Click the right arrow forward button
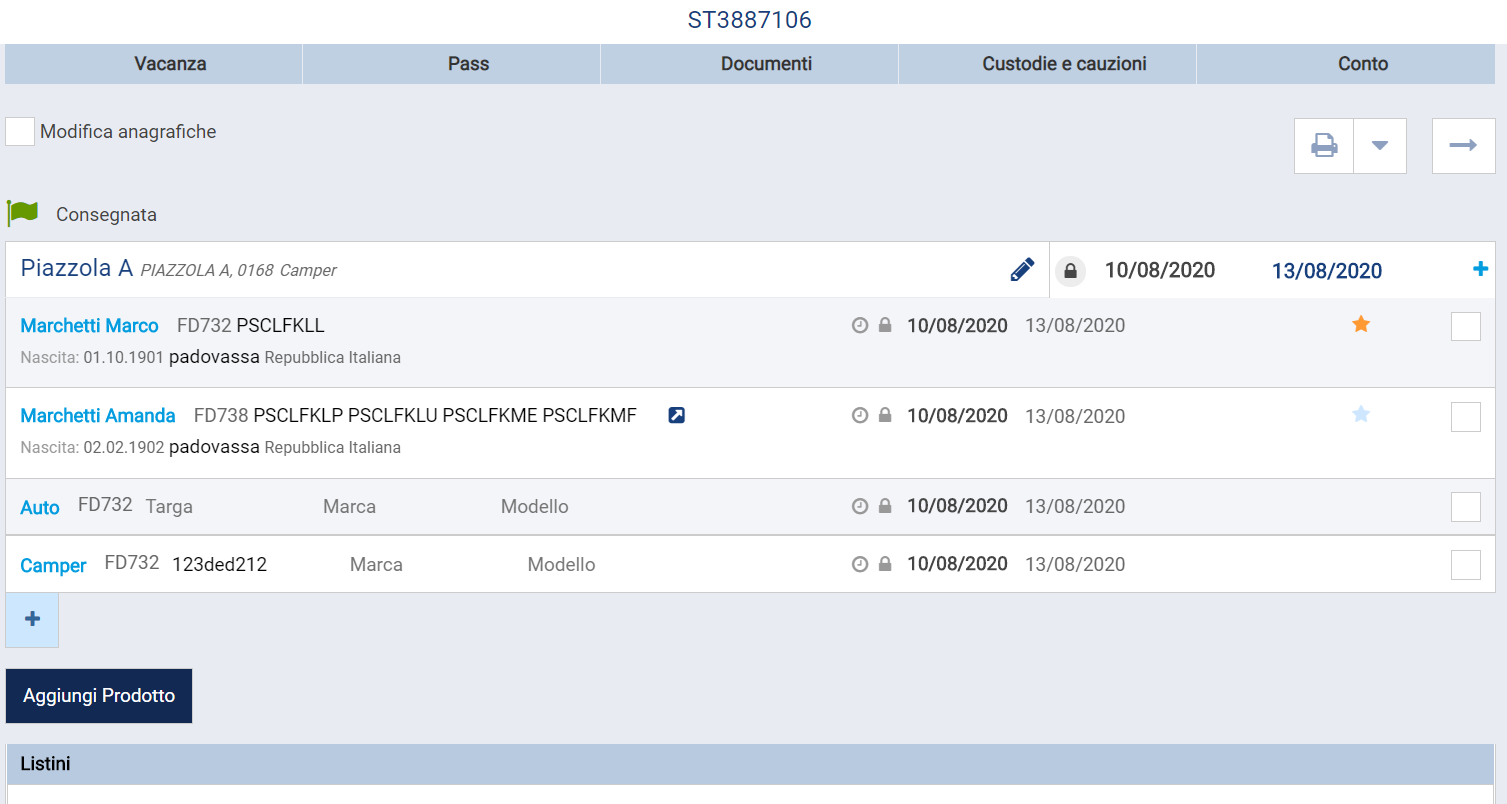This screenshot has height=804, width=1507. point(1463,146)
